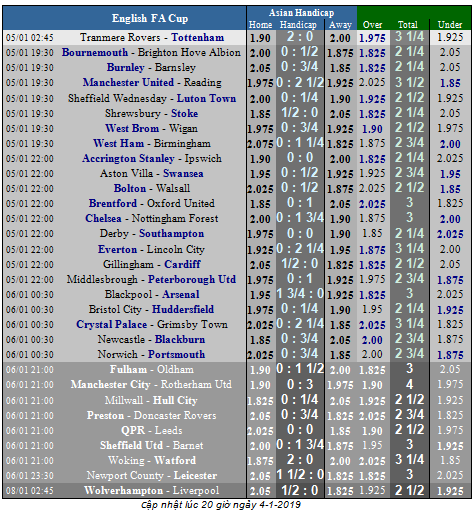Open the Newport County - Leicester match
The width and height of the screenshot is (475, 513).
point(152,475)
